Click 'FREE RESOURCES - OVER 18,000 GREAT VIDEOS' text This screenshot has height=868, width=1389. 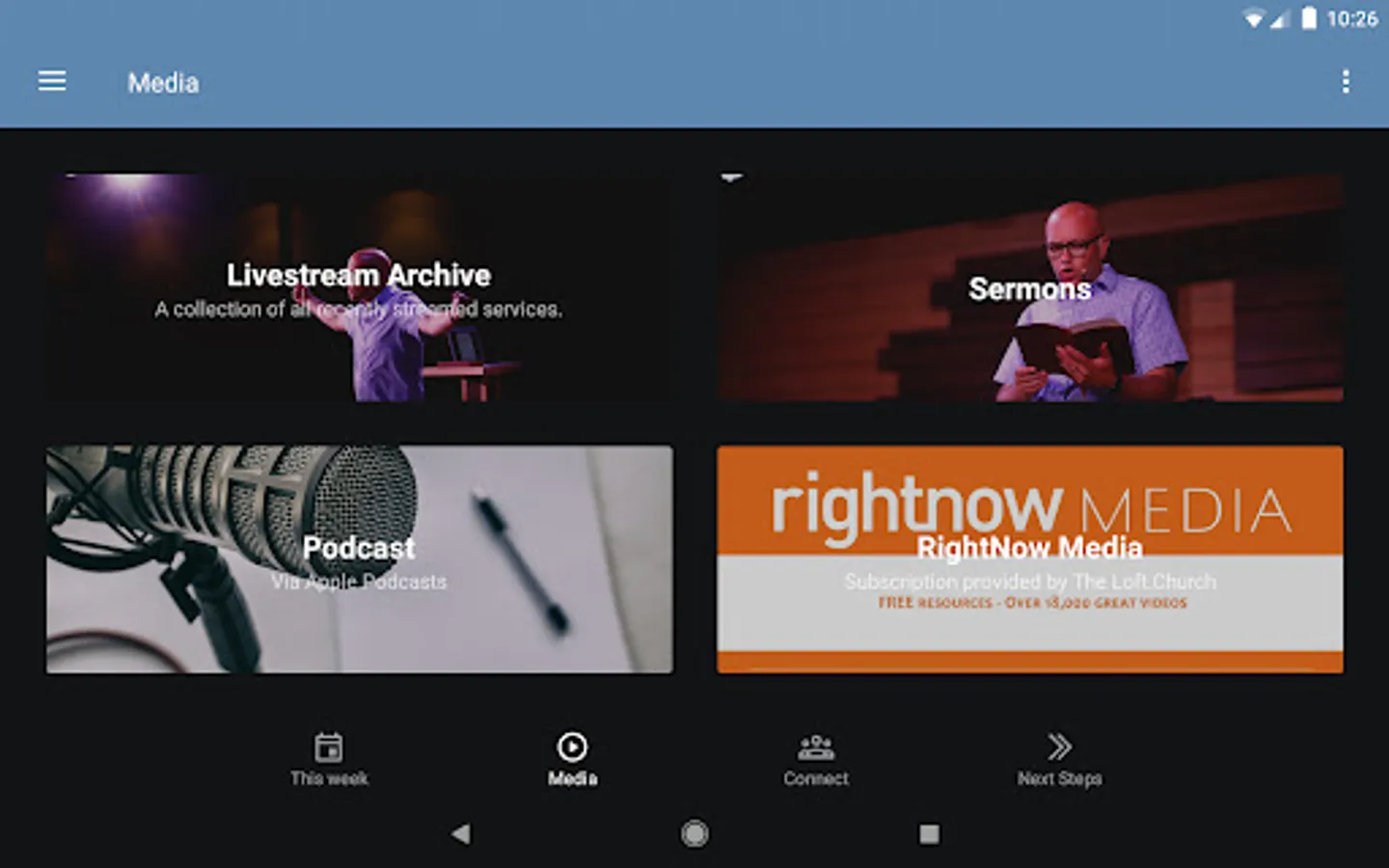[1032, 603]
